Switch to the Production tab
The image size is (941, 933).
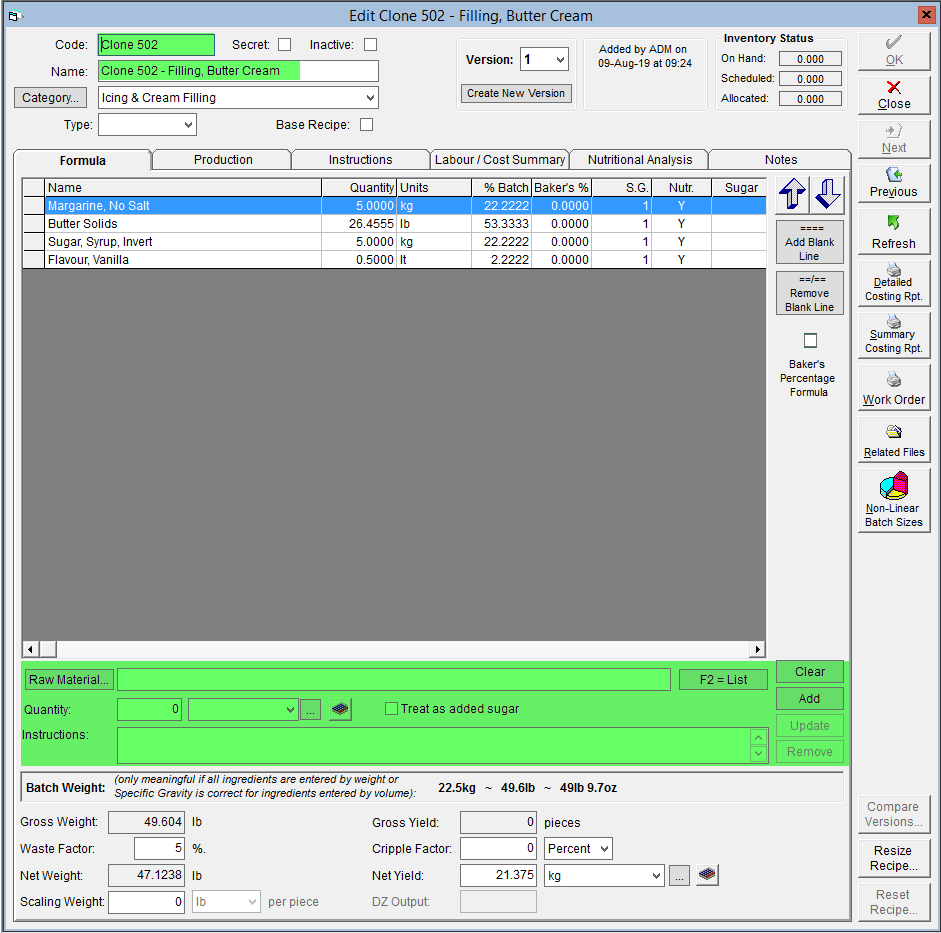(x=223, y=160)
